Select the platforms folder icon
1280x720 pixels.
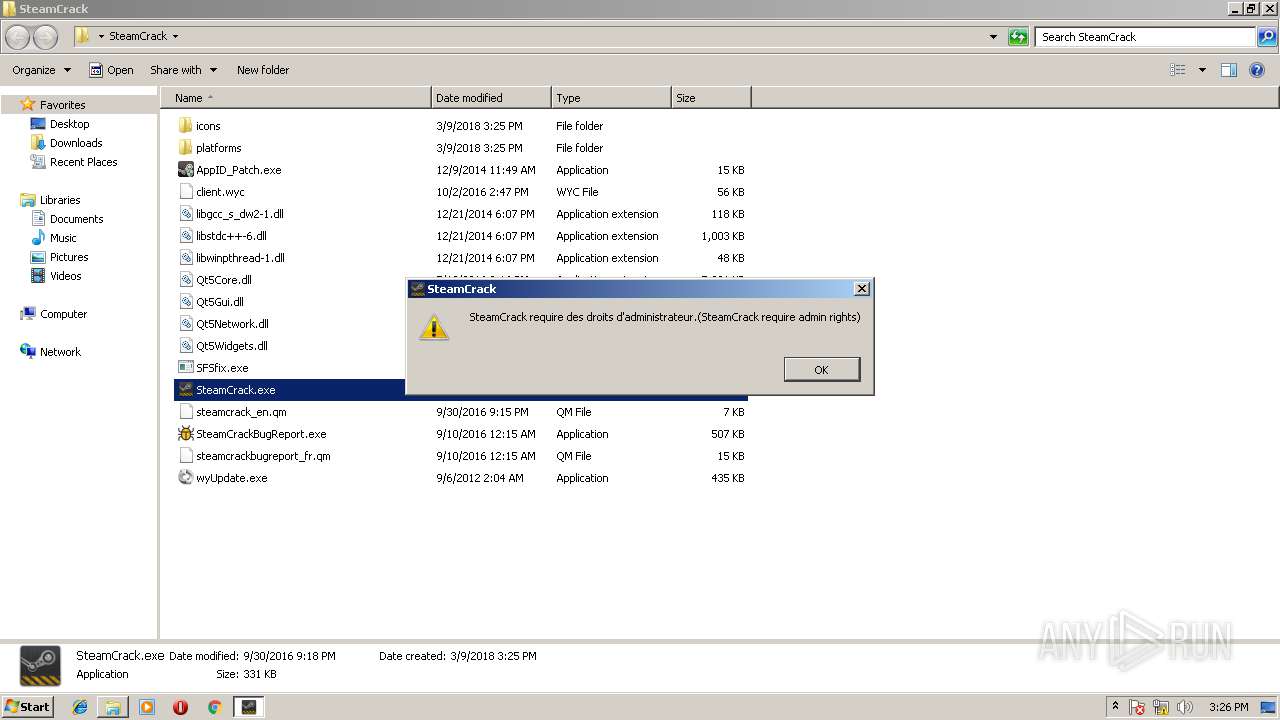coord(185,148)
